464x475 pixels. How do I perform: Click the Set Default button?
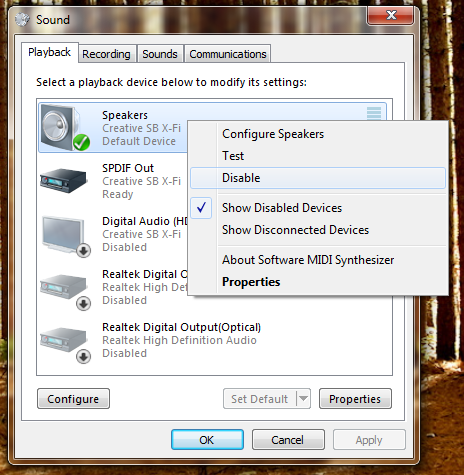coord(260,399)
